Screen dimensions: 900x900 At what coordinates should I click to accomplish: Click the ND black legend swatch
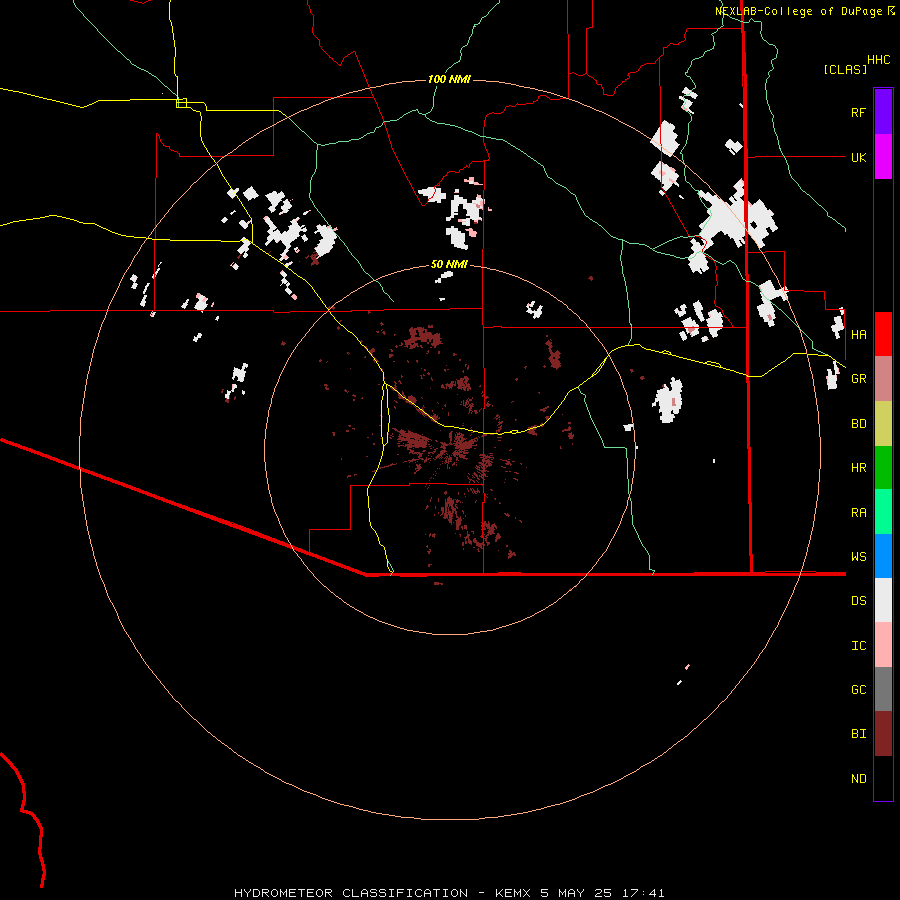coord(883,778)
